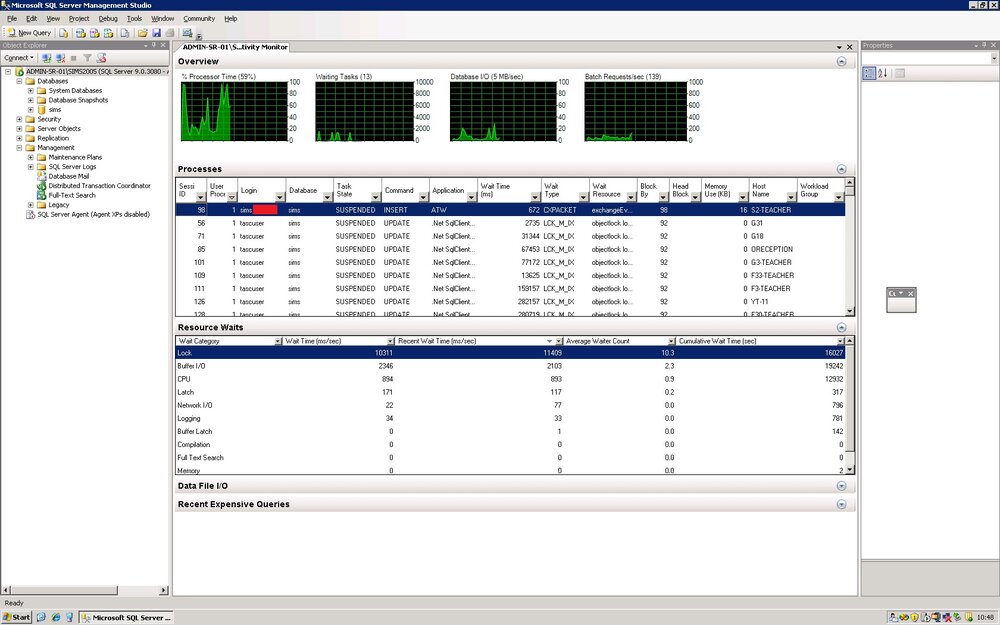The height and width of the screenshot is (625, 1000).
Task: Open an Analysis Services MDX Query
Action: point(80,33)
